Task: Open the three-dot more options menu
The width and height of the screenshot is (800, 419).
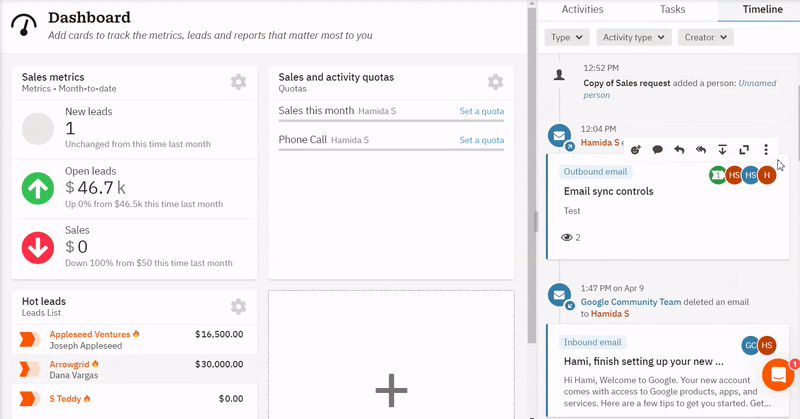Action: (x=766, y=149)
